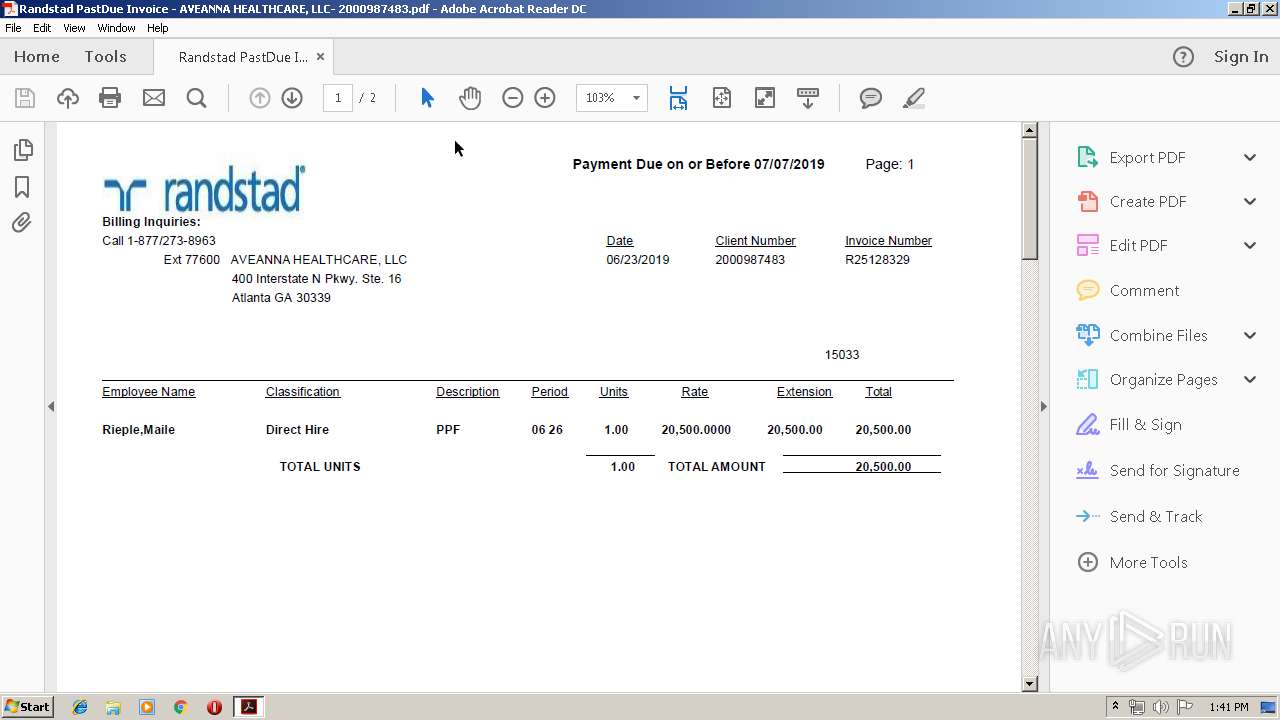Click the Save file icon
Viewport: 1280px width, 720px height.
[x=25, y=98]
